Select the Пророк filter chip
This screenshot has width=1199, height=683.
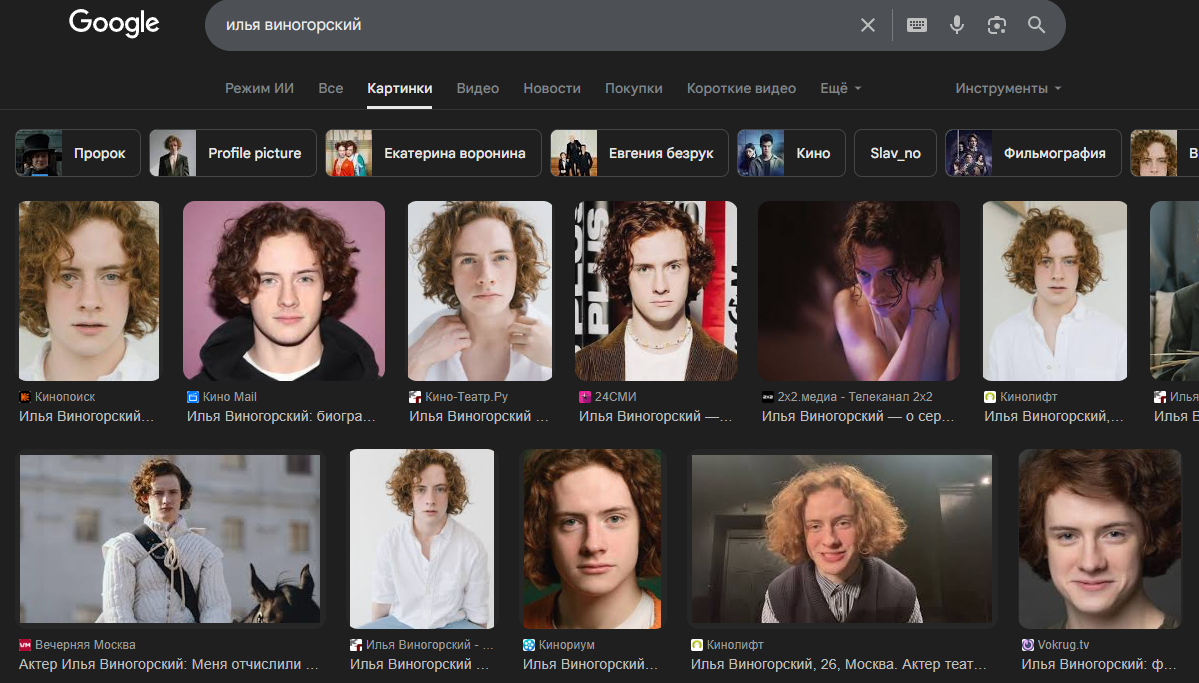[78, 153]
